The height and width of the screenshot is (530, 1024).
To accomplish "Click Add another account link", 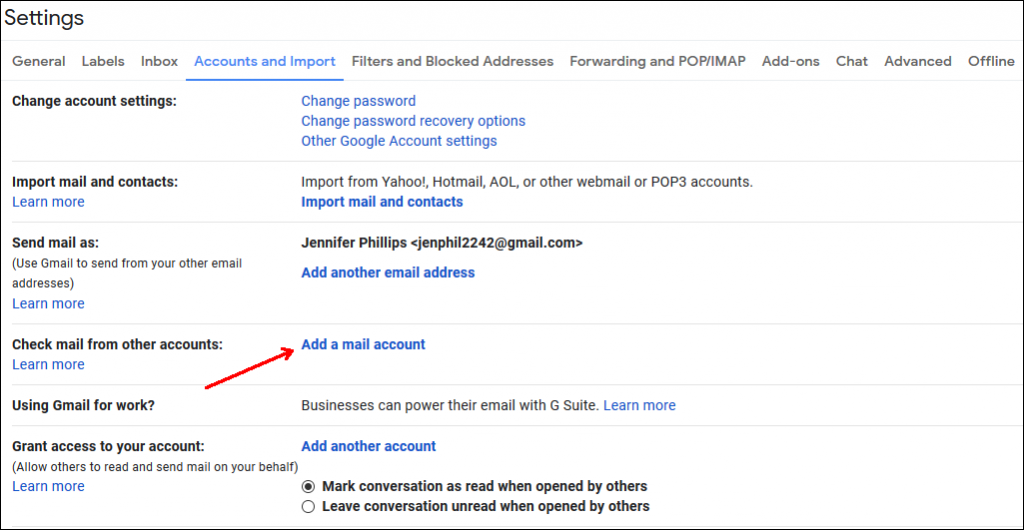I will tap(368, 446).
